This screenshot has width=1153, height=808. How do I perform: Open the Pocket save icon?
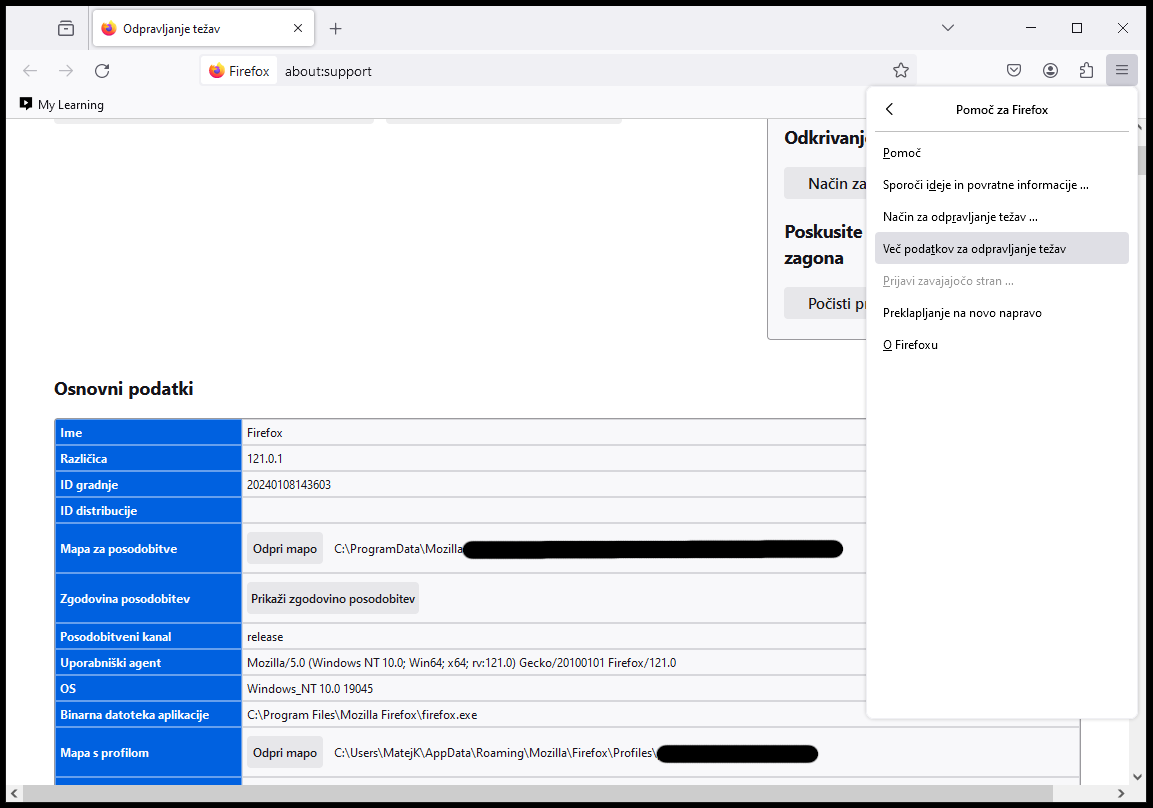coord(1014,71)
